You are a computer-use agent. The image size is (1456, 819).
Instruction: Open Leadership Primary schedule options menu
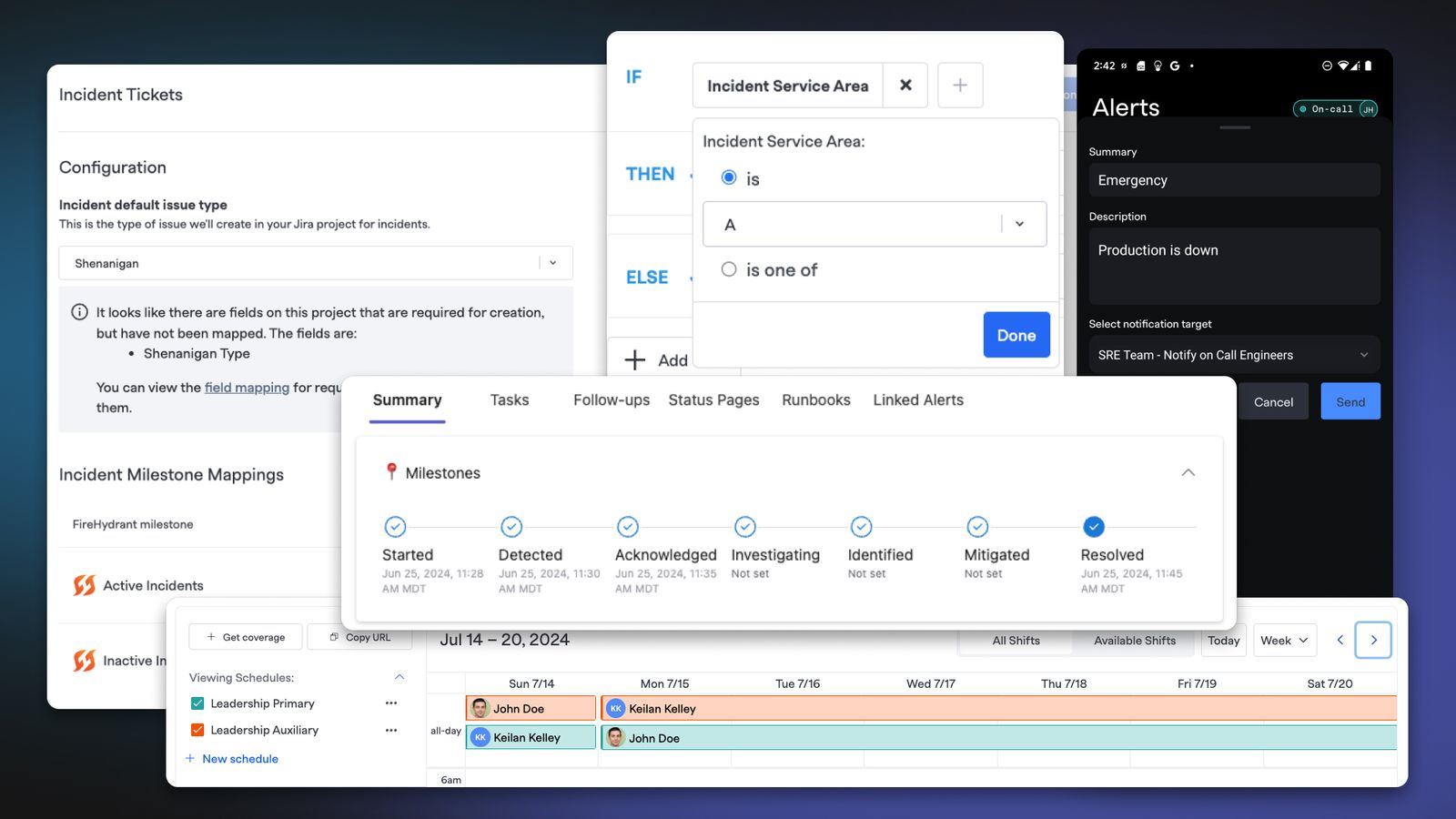tap(391, 703)
